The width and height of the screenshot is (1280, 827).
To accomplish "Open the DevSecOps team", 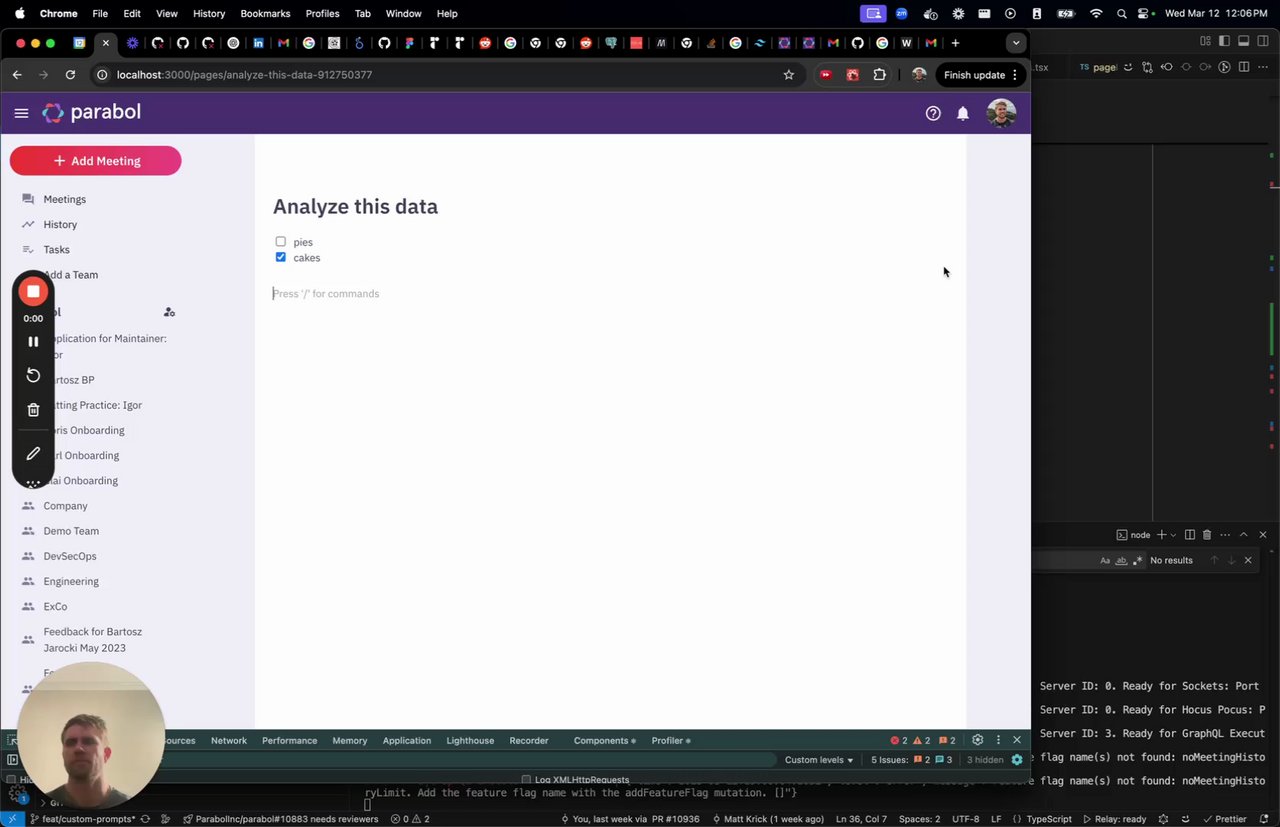I will (x=70, y=556).
